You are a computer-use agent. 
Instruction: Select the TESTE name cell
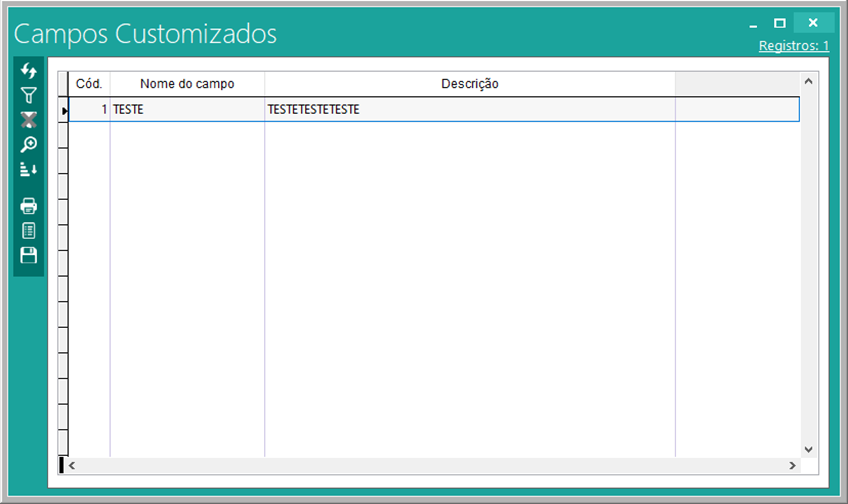pyautogui.click(x=187, y=110)
